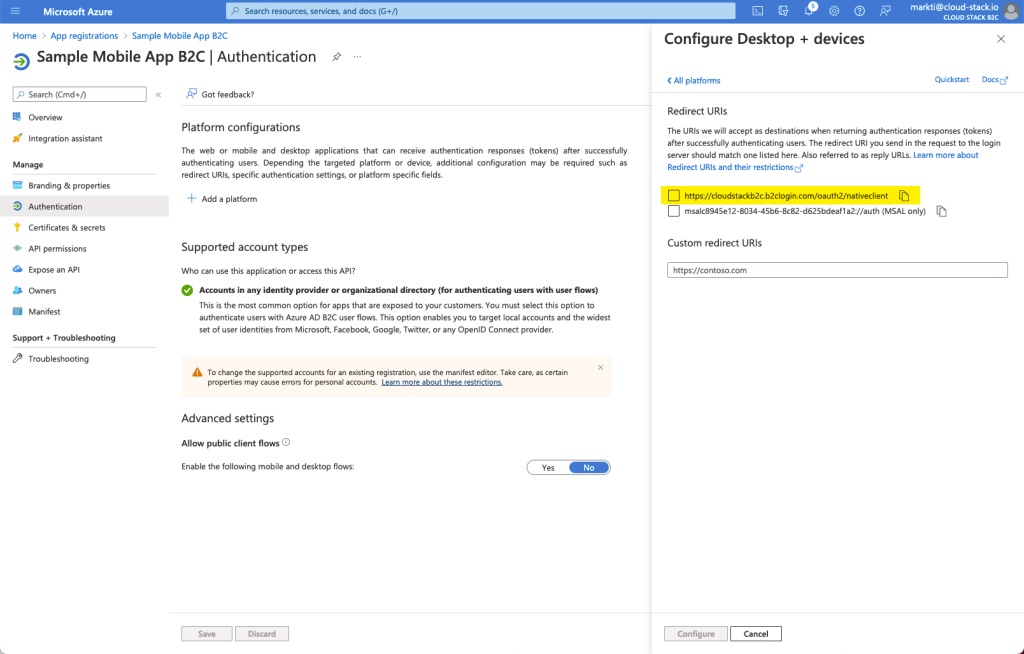
Task: Open Owners page
Action: pyautogui.click(x=42, y=291)
